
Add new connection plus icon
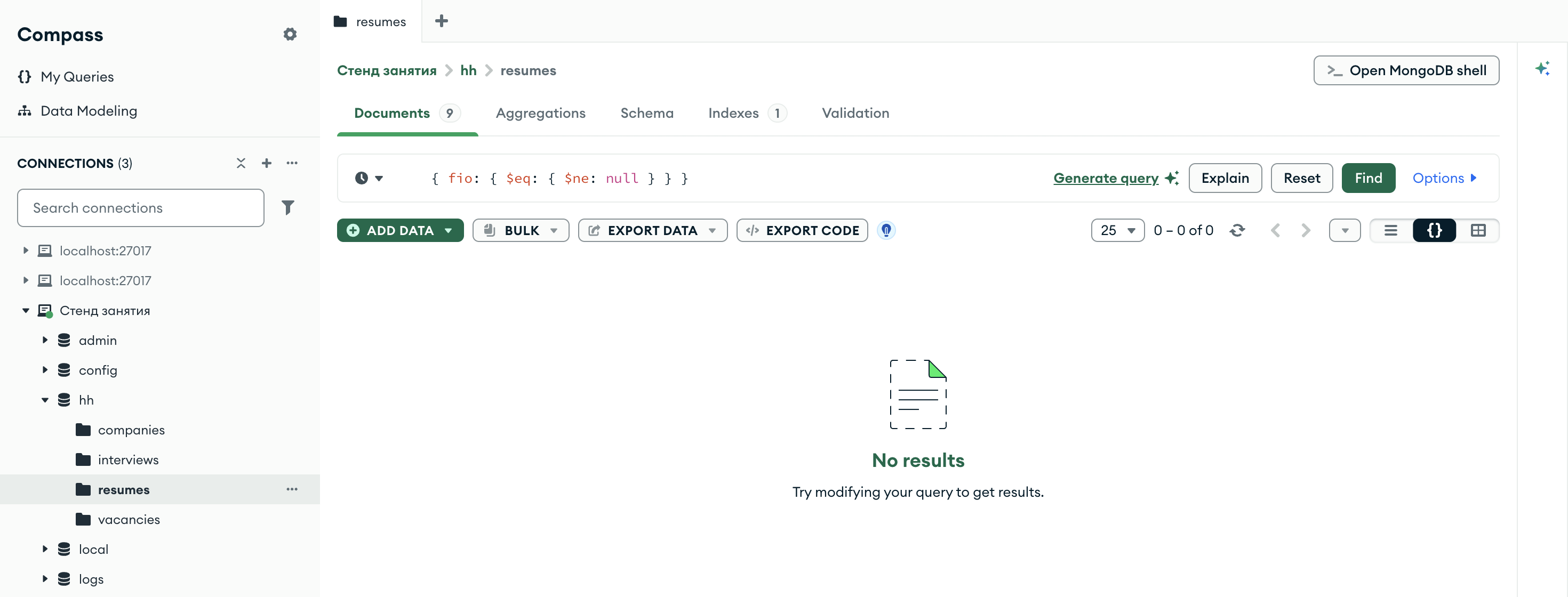[x=267, y=163]
